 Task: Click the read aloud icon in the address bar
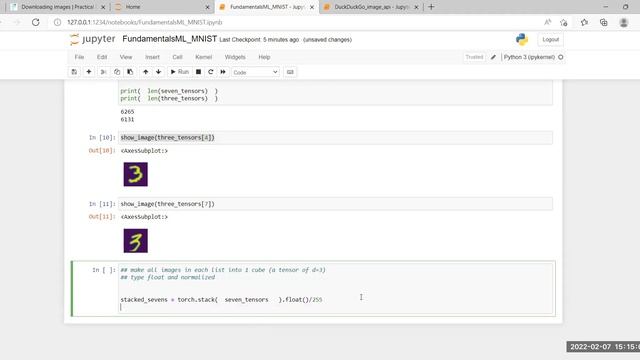[x=547, y=22]
